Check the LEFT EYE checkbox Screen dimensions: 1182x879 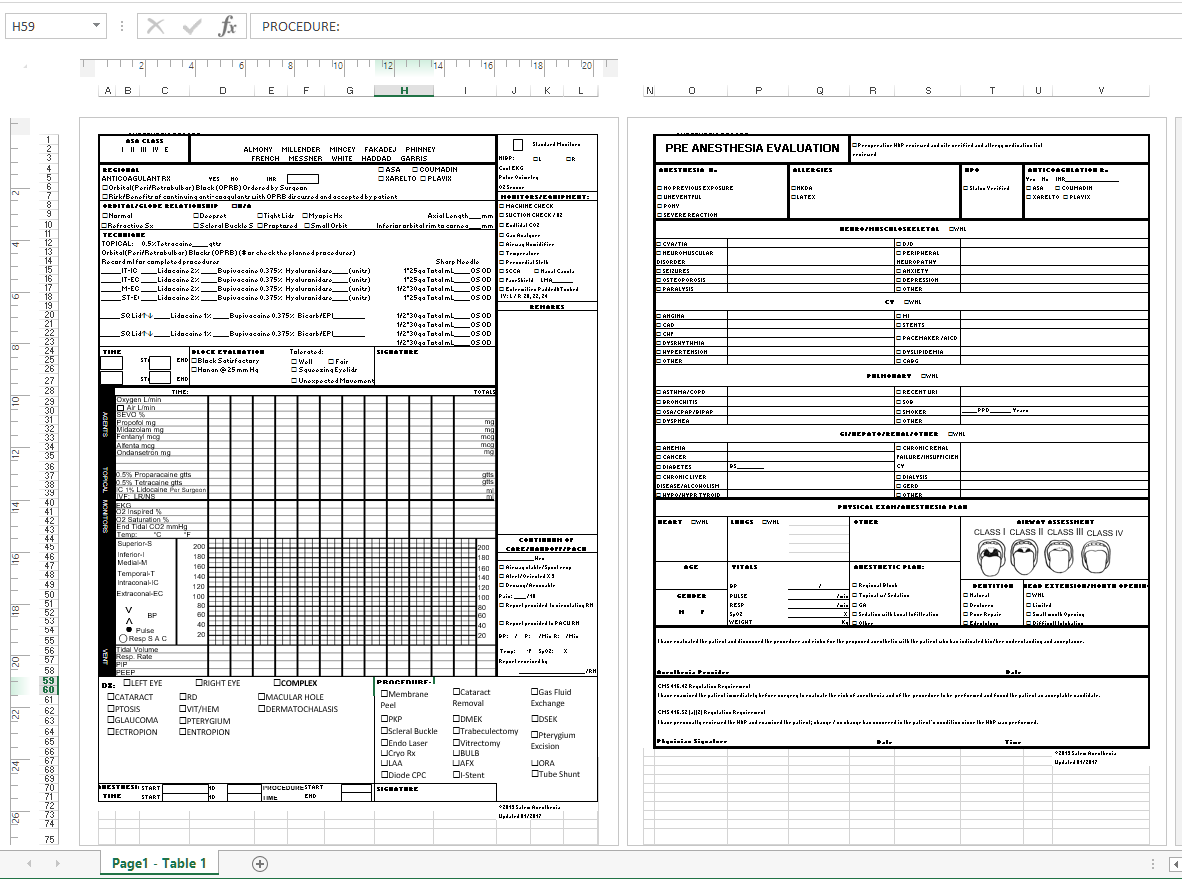(127, 682)
